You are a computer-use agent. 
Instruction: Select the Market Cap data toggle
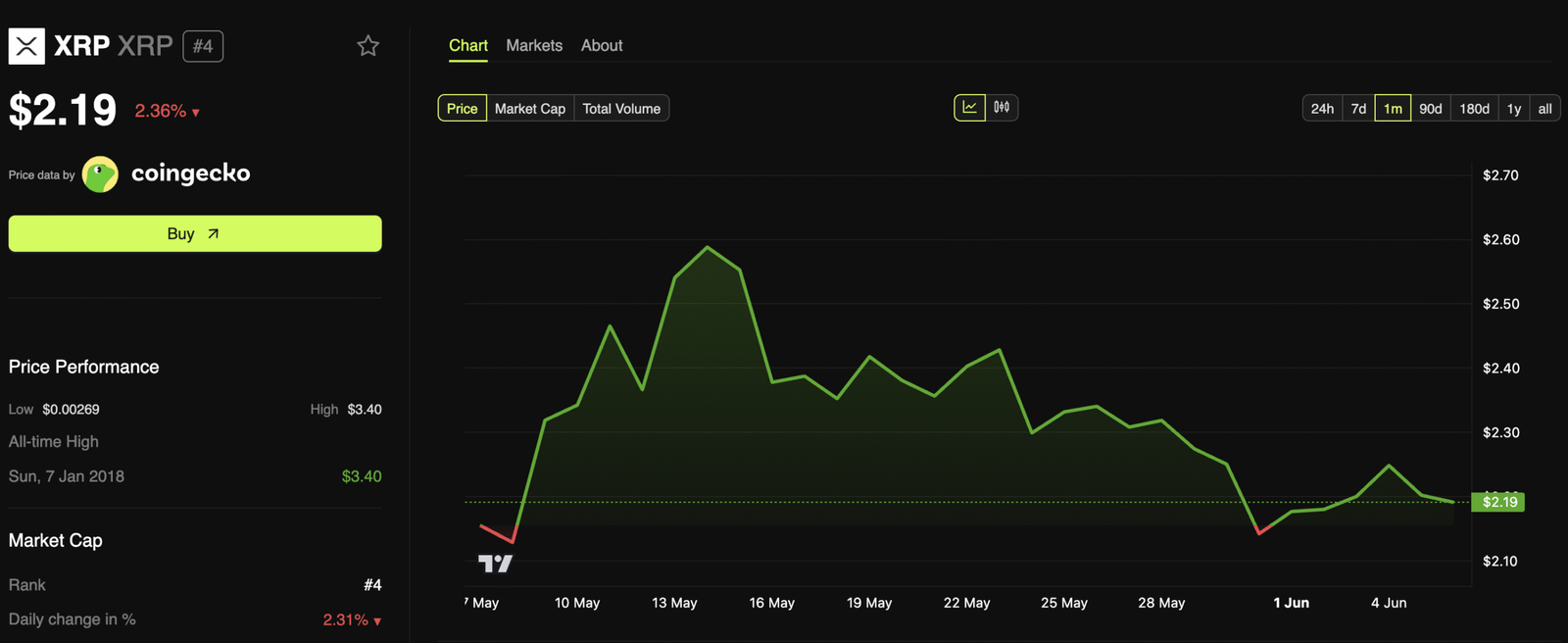[x=529, y=109]
